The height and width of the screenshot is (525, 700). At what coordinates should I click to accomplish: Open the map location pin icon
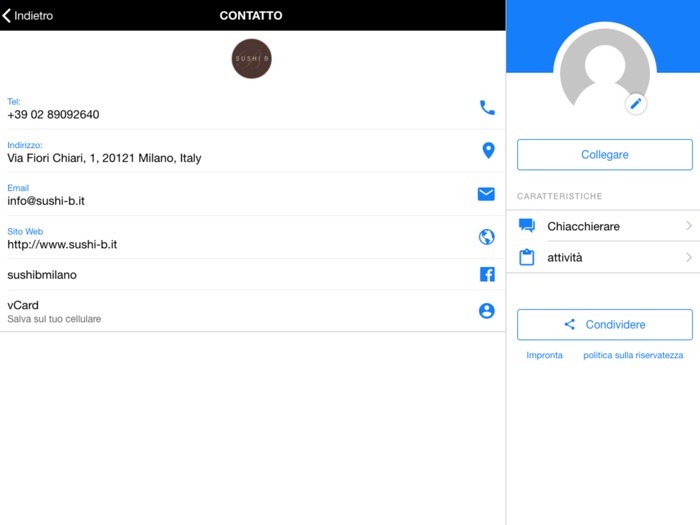pyautogui.click(x=488, y=150)
